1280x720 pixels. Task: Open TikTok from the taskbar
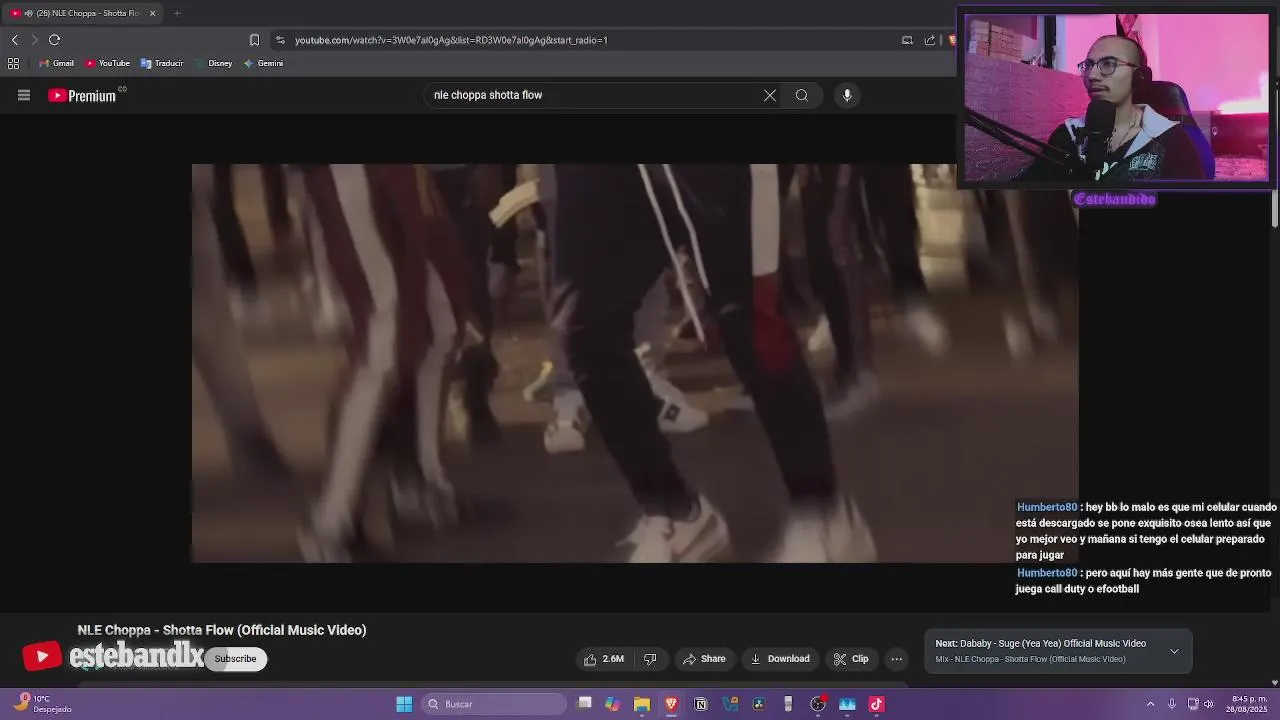[x=877, y=704]
